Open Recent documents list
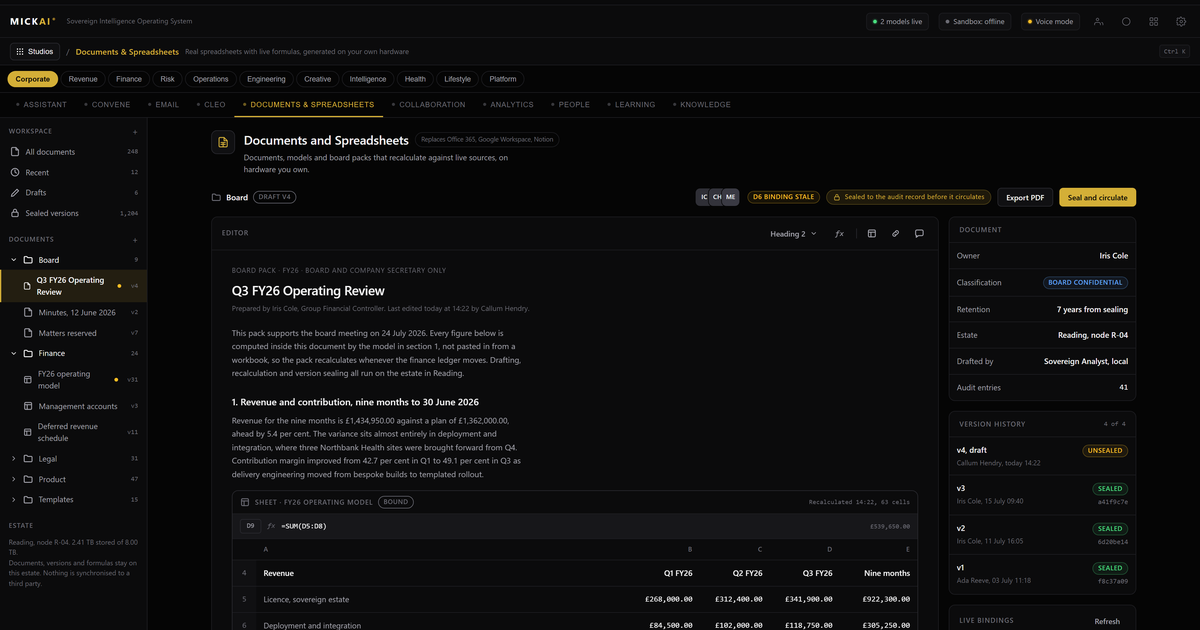This screenshot has height=630, width=1200. (73, 172)
